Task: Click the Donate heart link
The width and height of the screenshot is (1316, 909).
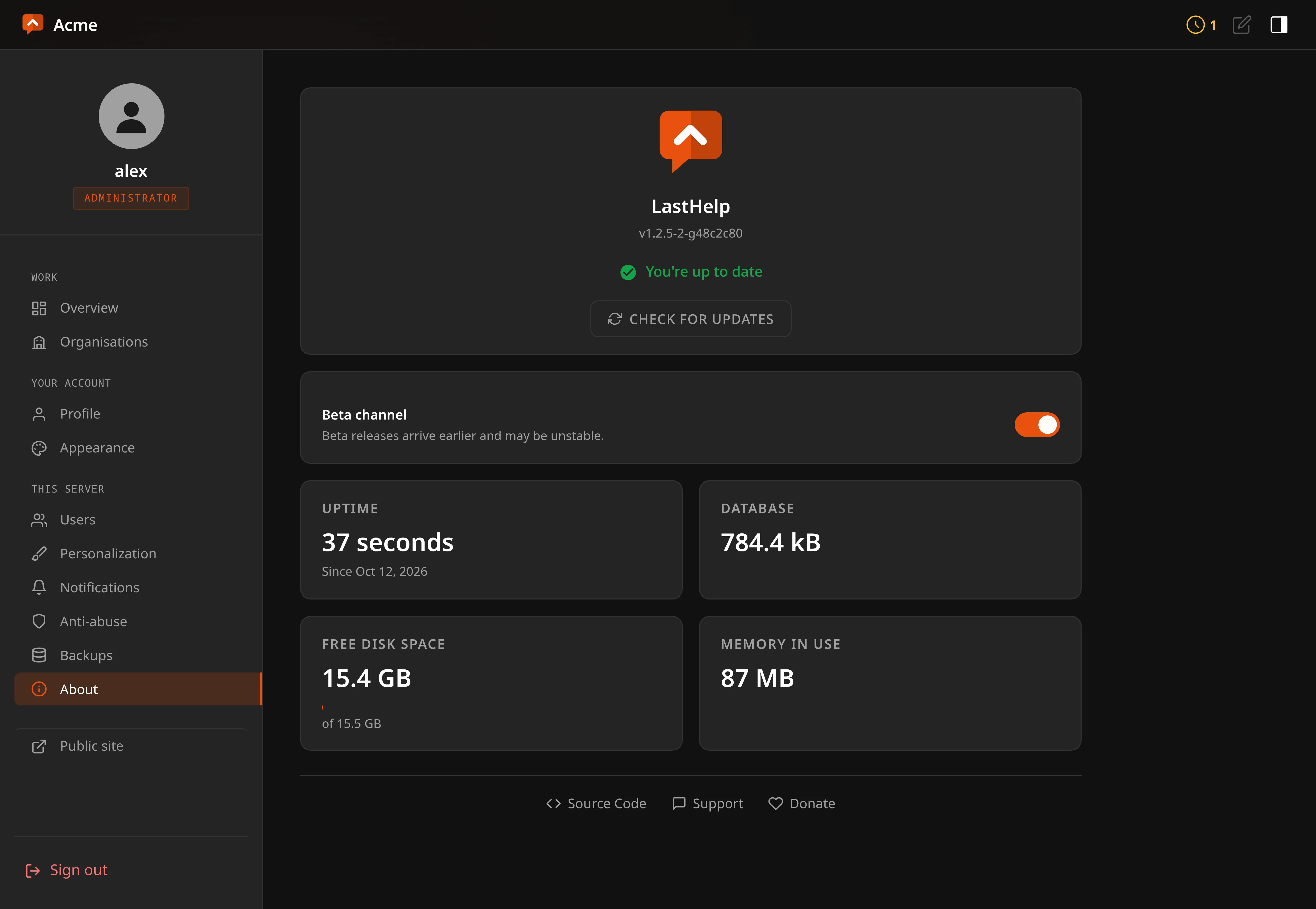Action: click(x=801, y=804)
